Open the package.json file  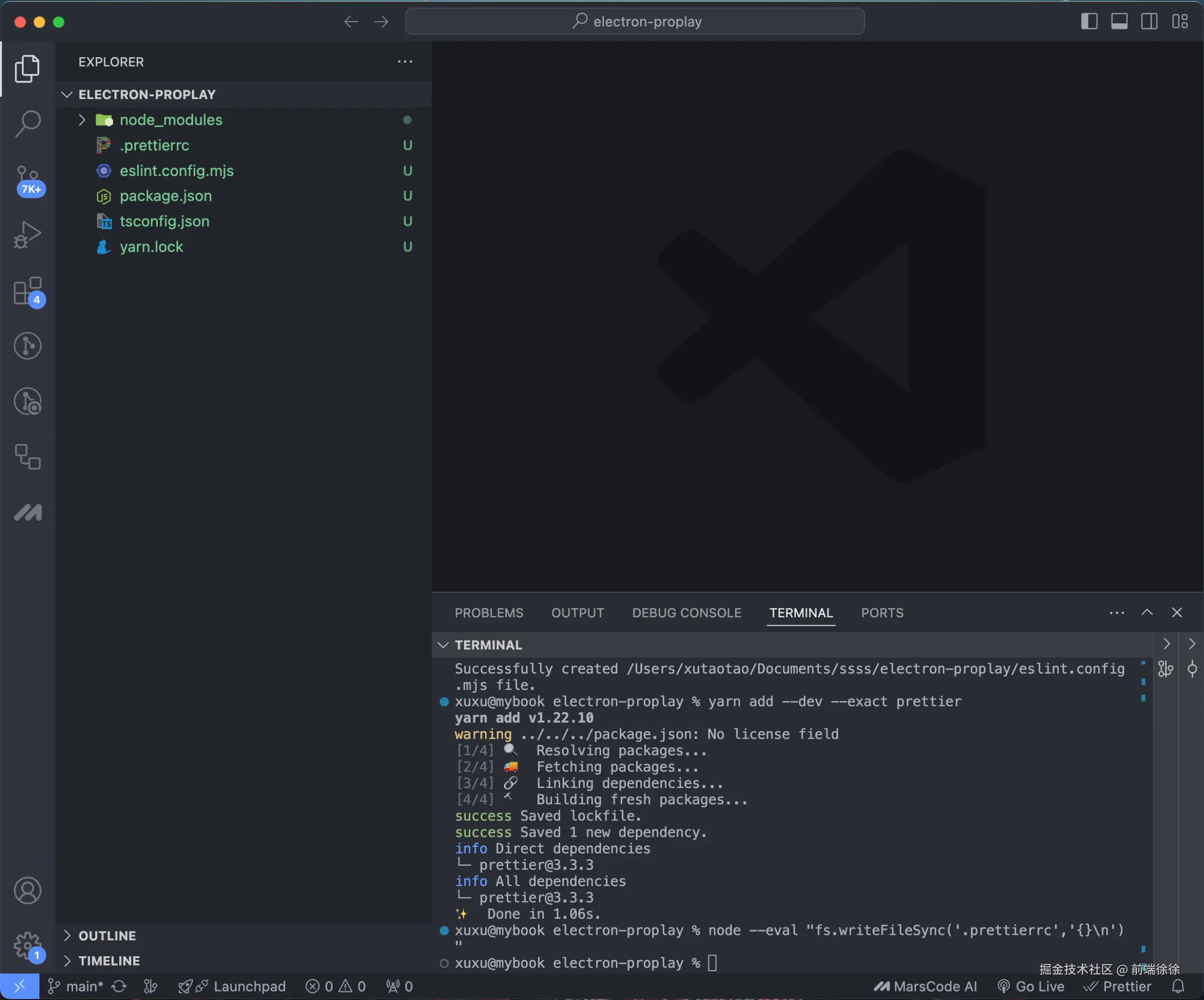coord(165,196)
